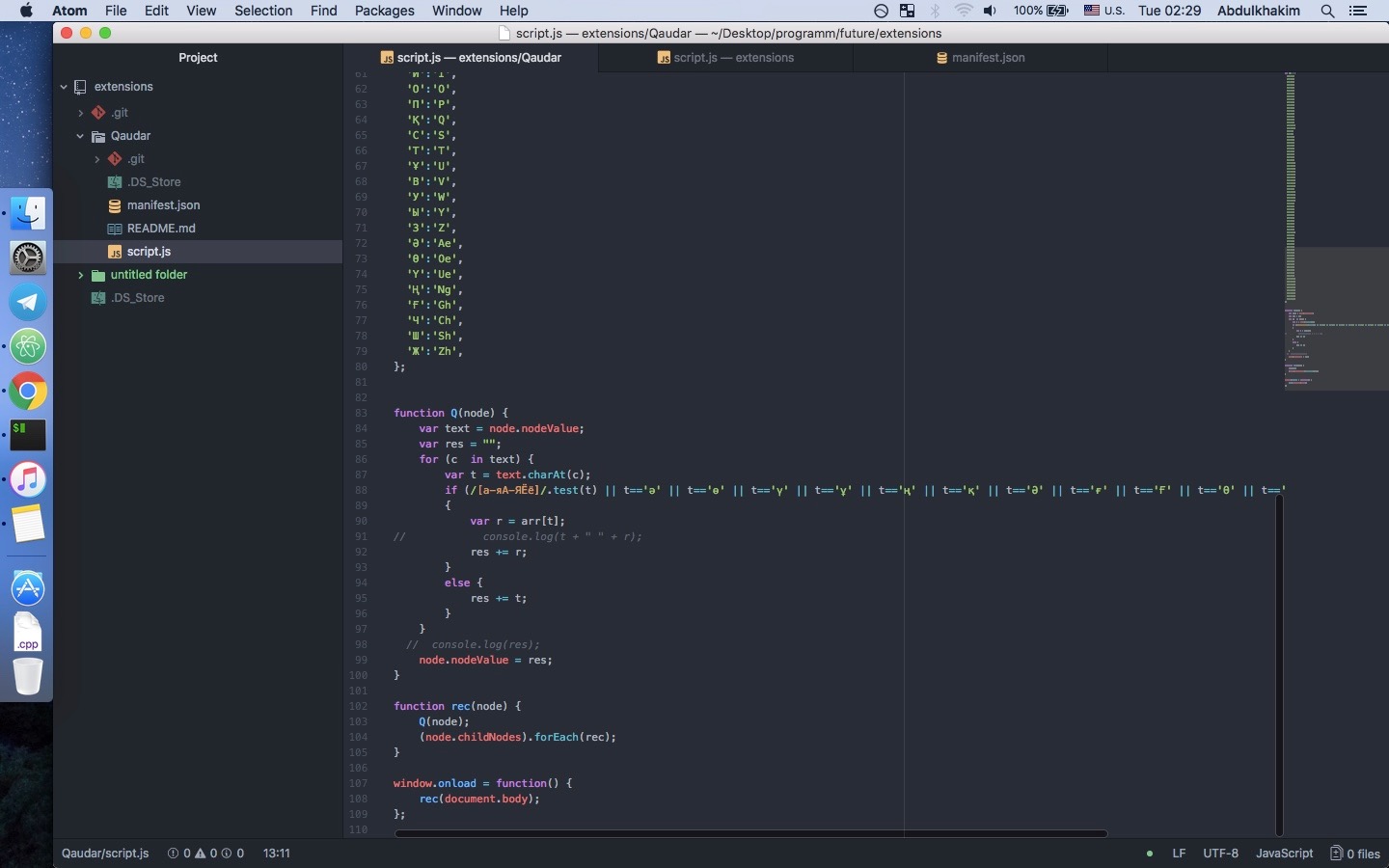Viewport: 1389px width, 868px height.
Task: Open the Window menu
Action: [457, 11]
